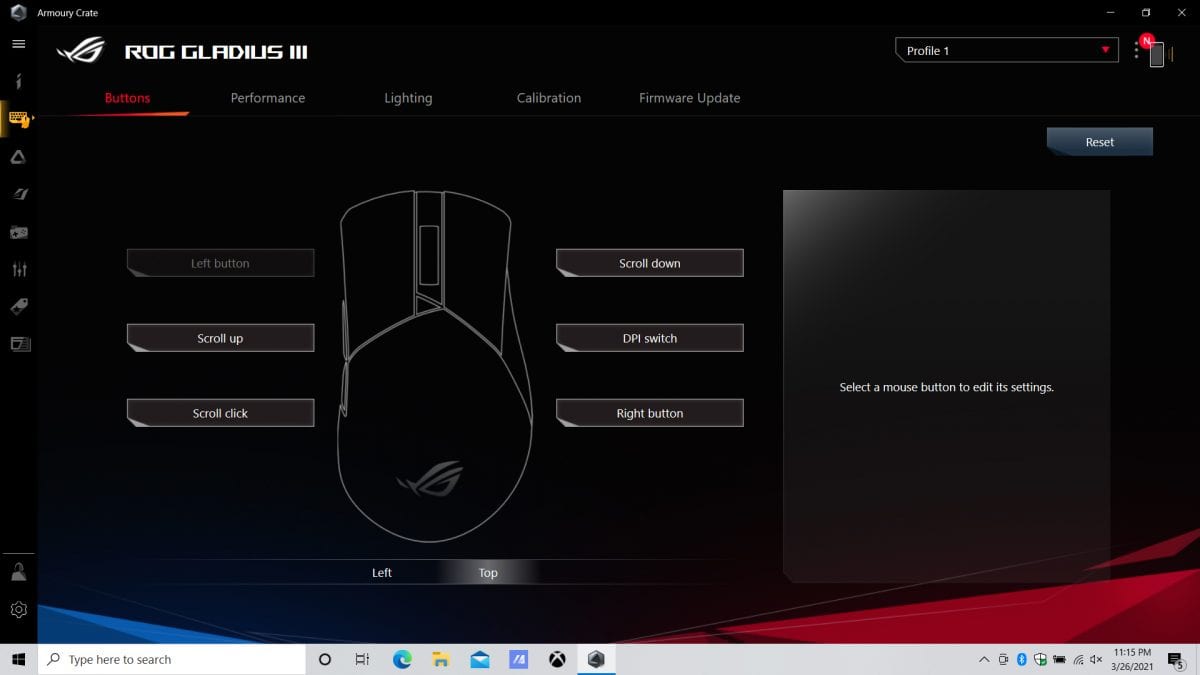Open Scenario Profiles sliders icon
The height and width of the screenshot is (675, 1200).
coord(18,269)
